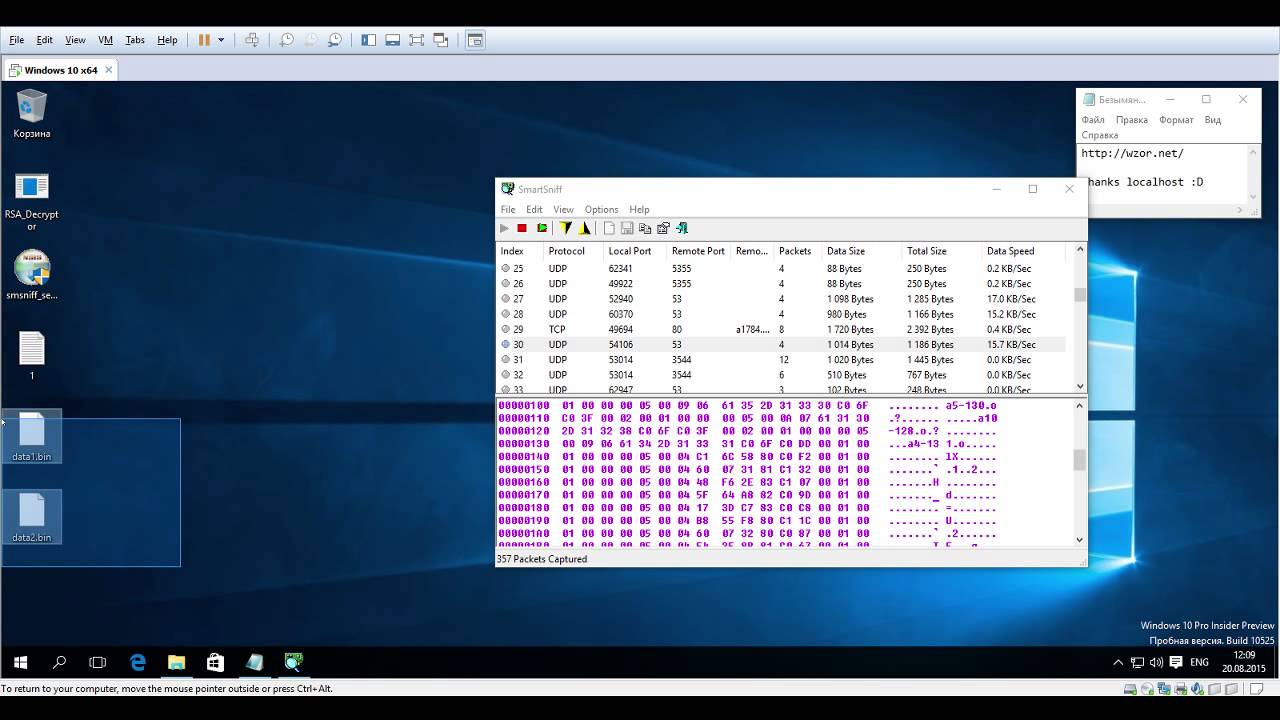This screenshot has height=720, width=1280.
Task: Open the Options menu in SmartSniff
Action: [x=601, y=209]
